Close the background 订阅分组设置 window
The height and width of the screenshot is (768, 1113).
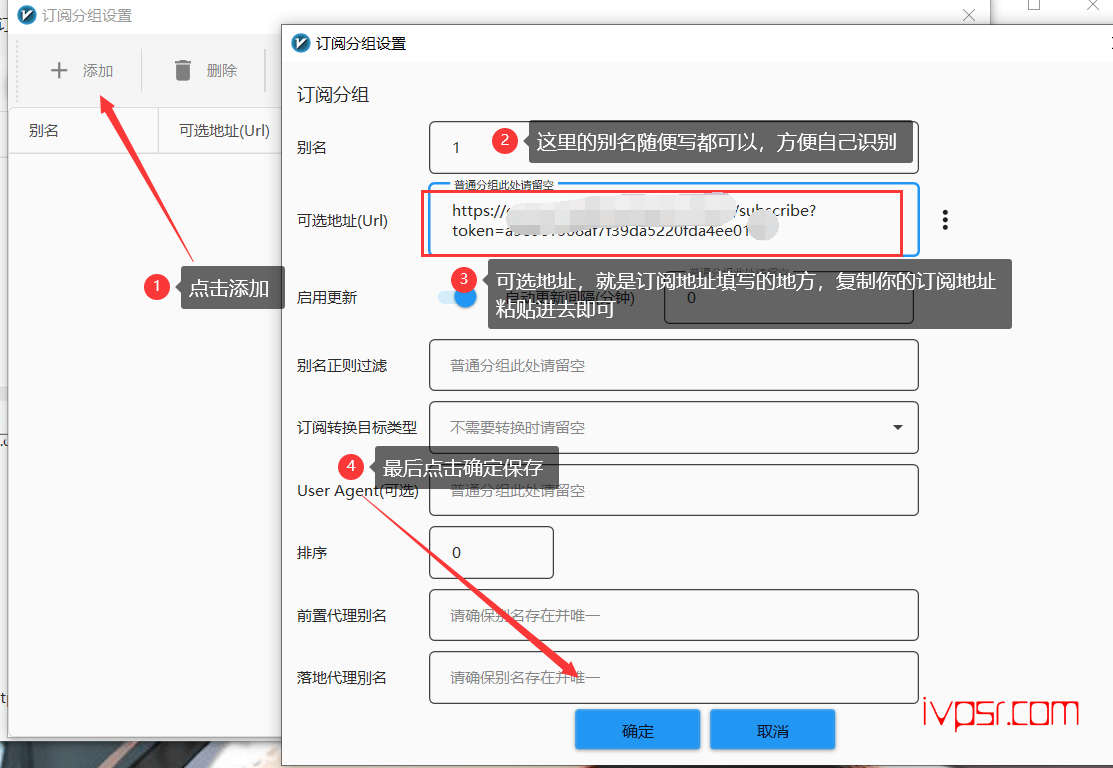(x=968, y=15)
